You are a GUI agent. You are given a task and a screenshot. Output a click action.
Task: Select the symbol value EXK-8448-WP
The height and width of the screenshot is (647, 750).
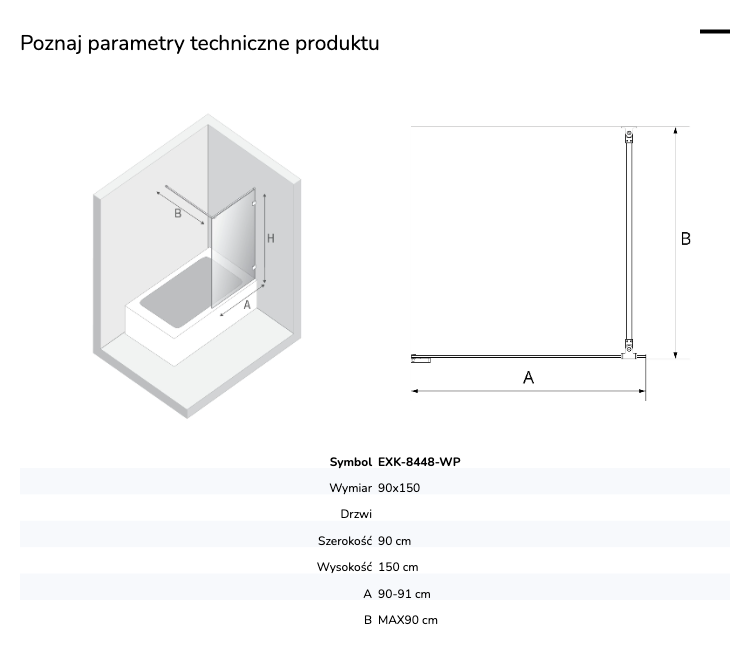click(x=419, y=462)
